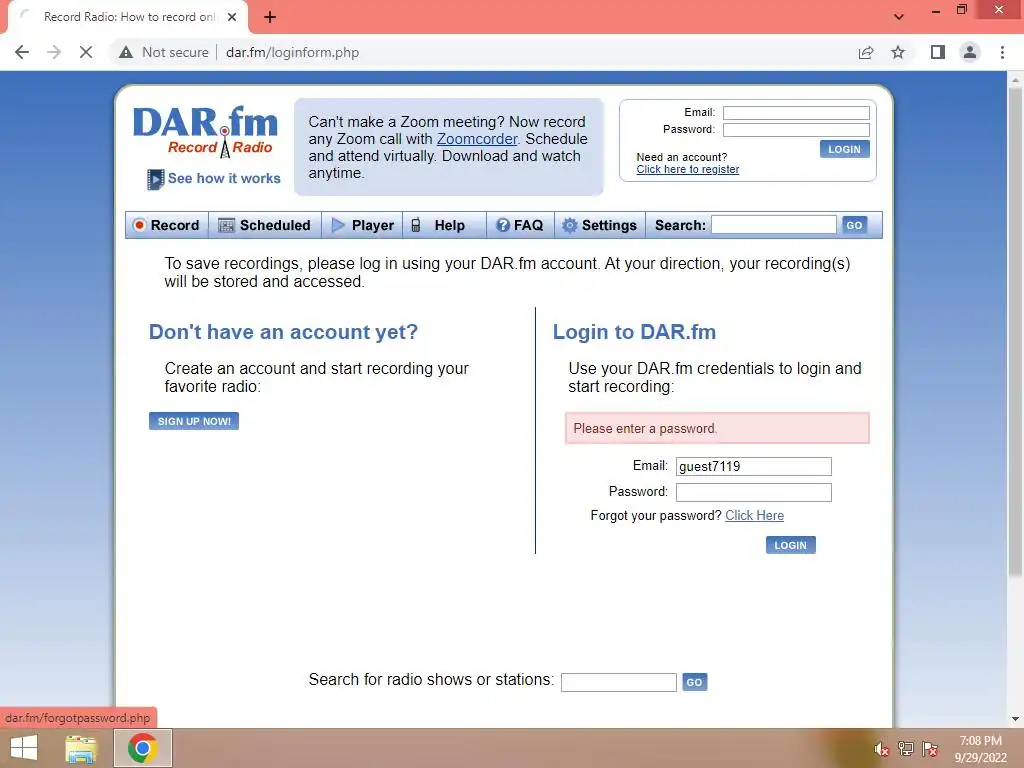The width and height of the screenshot is (1024, 768).
Task: Click the Share this page icon
Action: click(x=866, y=52)
